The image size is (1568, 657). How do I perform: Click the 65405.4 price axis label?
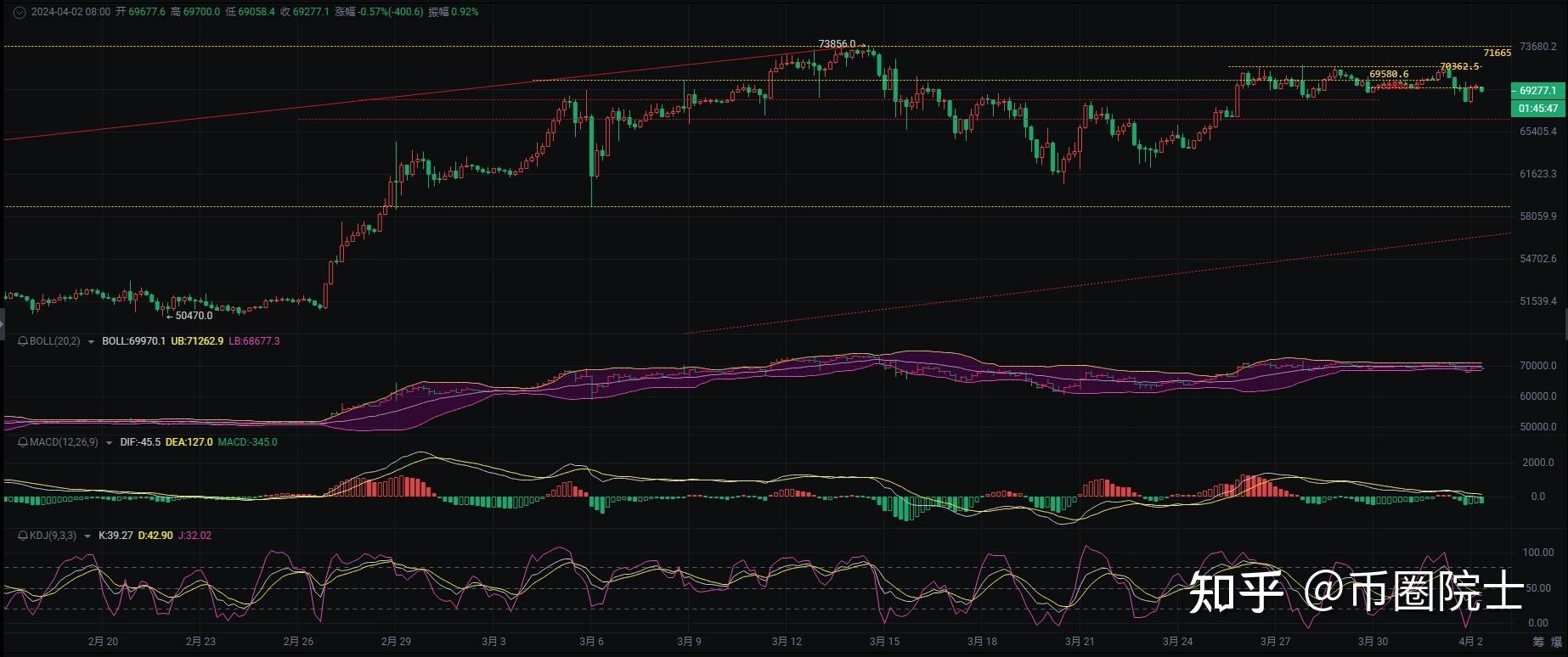(1538, 132)
